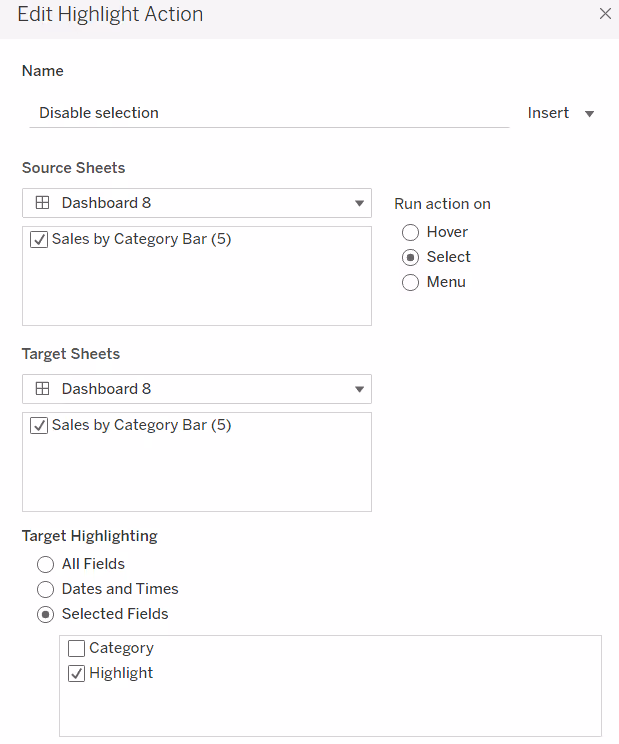Select All Fields for target highlighting

pyautogui.click(x=45, y=564)
